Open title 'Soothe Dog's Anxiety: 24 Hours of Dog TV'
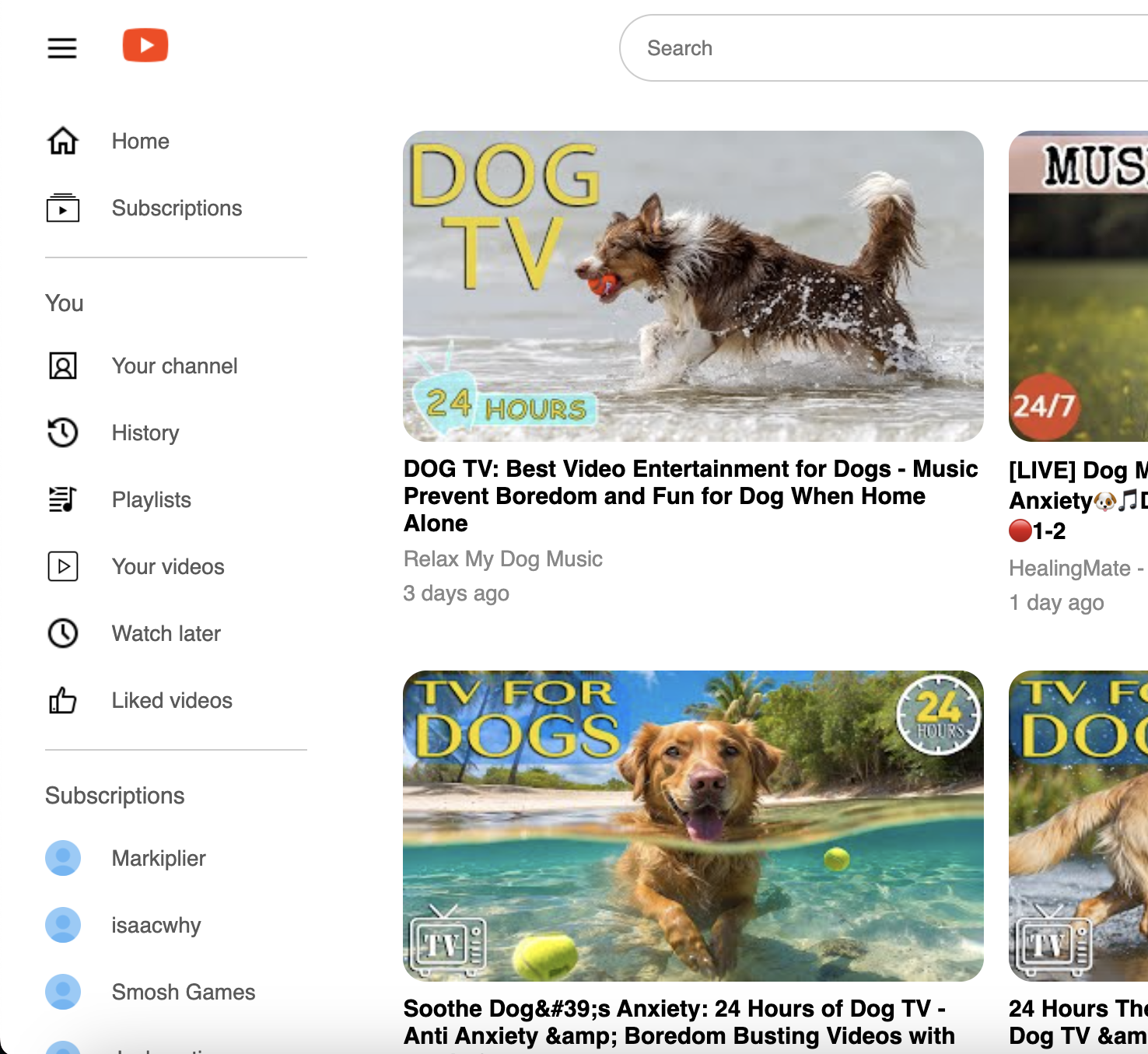This screenshot has height=1054, width=1148. (x=679, y=1024)
